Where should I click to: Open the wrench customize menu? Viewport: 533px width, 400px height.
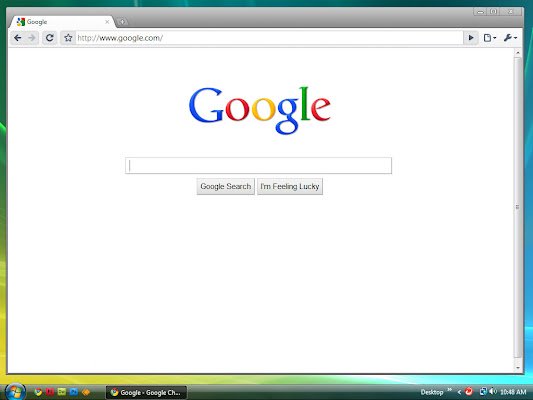[510, 38]
